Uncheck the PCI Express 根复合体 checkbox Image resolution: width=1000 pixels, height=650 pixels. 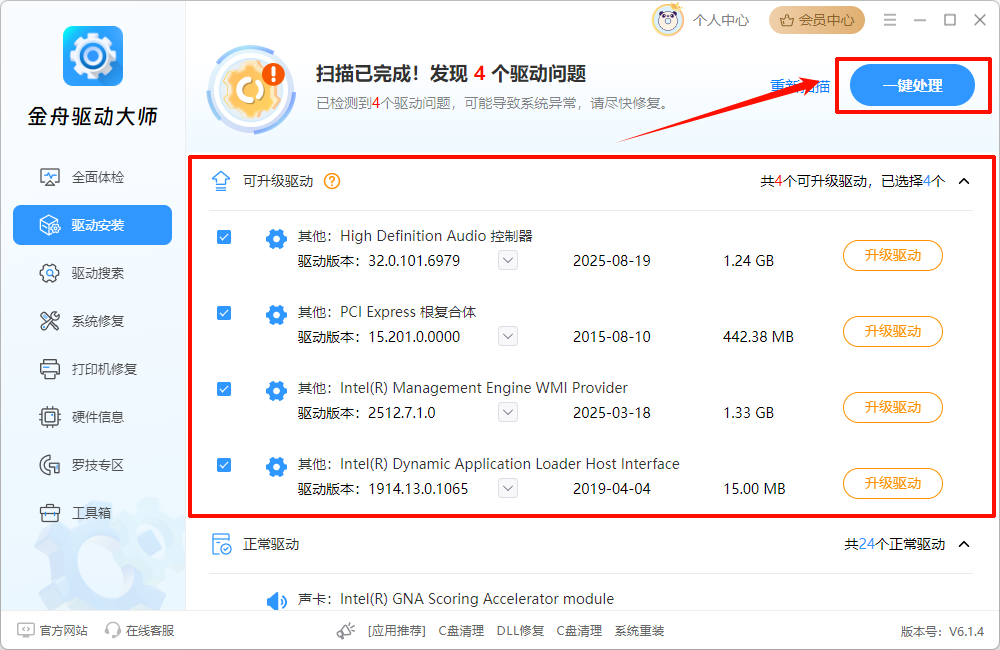click(224, 313)
